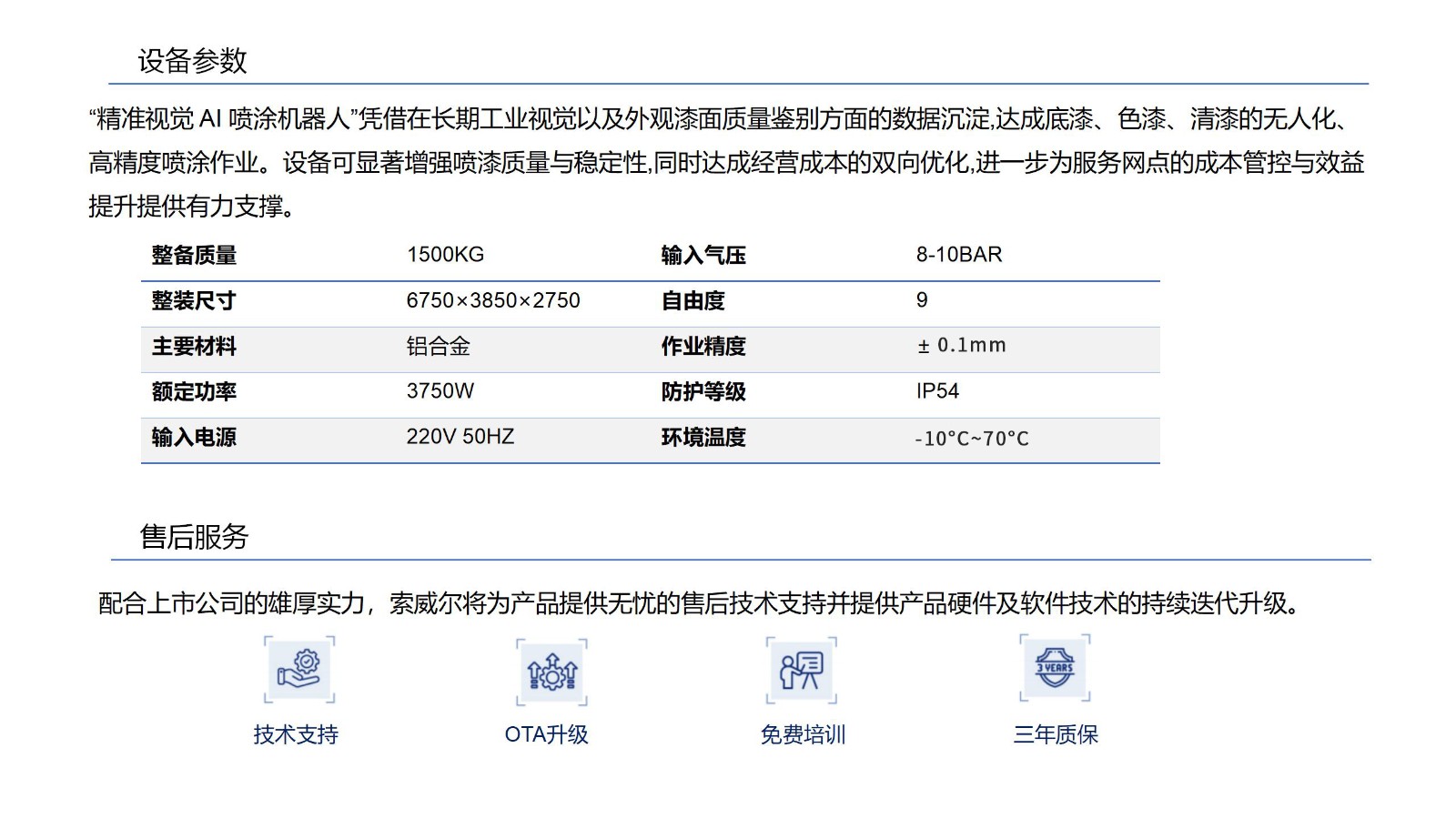Image resolution: width=1456 pixels, height=819 pixels.
Task: Select the 8-10BAR air pressure value
Action: click(x=958, y=255)
